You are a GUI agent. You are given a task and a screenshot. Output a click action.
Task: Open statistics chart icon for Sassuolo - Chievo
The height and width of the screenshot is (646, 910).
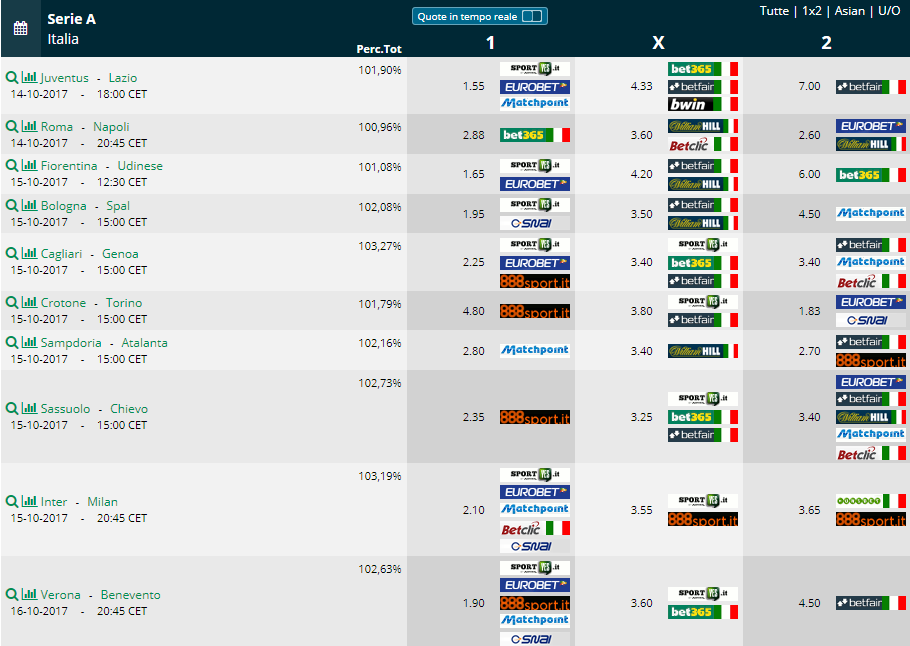pyautogui.click(x=29, y=408)
